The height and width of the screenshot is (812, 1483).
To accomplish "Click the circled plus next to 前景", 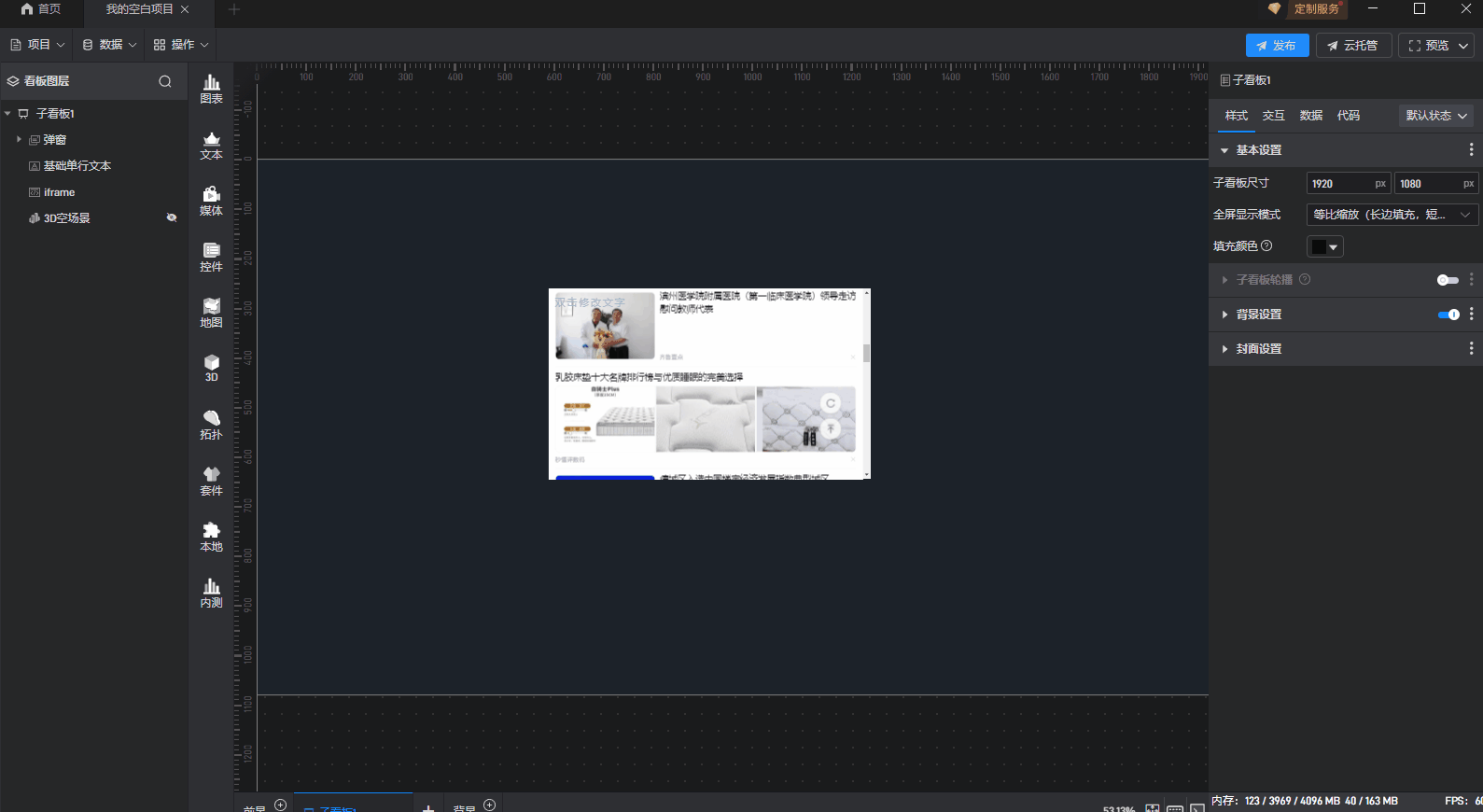I will tap(281, 805).
